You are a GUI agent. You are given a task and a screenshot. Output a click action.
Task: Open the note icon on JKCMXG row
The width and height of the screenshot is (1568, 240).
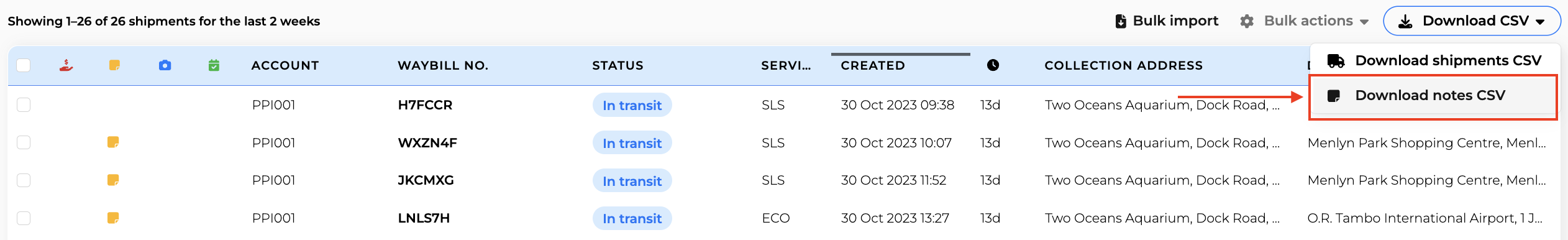point(113,180)
